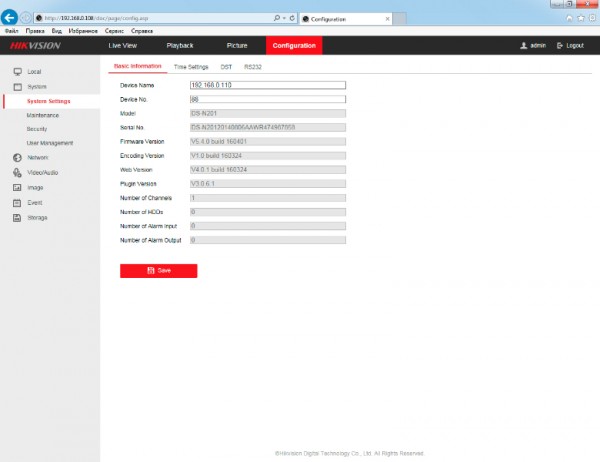600x462 pixels.
Task: Open Local settings text in sidebar
Action: click(34, 72)
